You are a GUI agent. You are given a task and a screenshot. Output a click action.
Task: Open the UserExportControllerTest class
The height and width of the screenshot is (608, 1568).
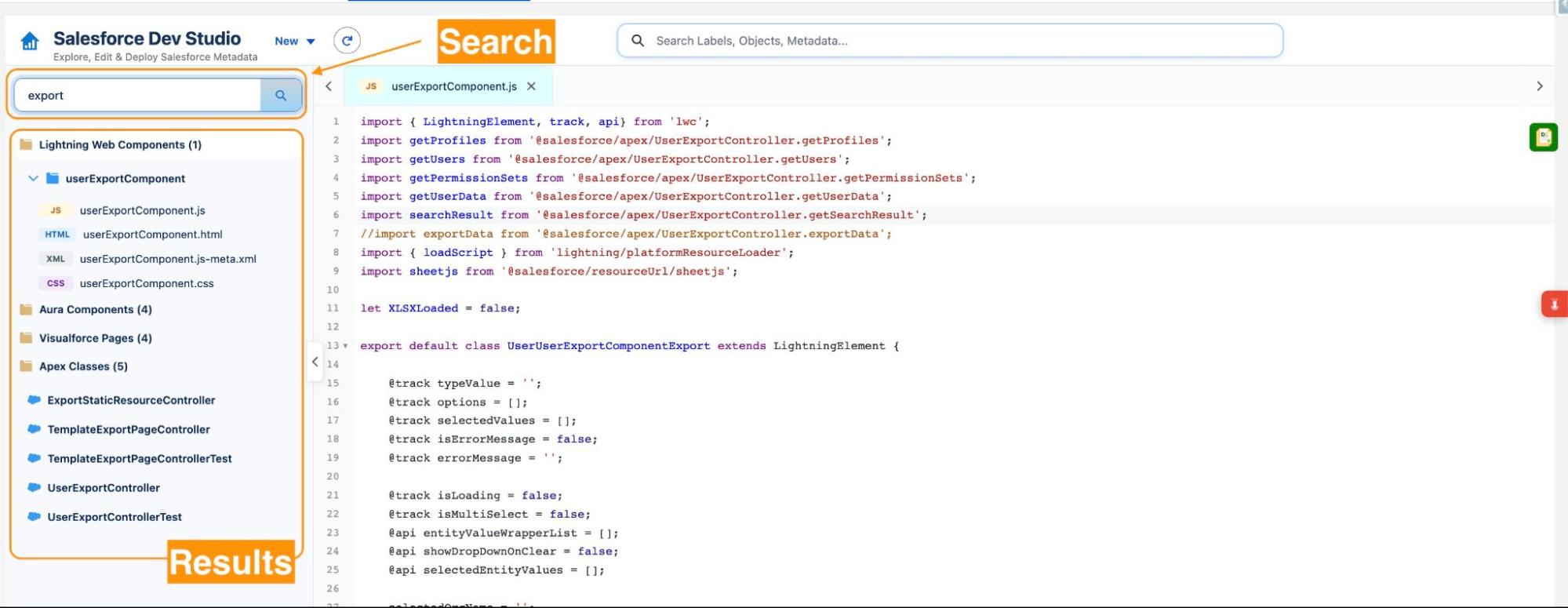(115, 516)
